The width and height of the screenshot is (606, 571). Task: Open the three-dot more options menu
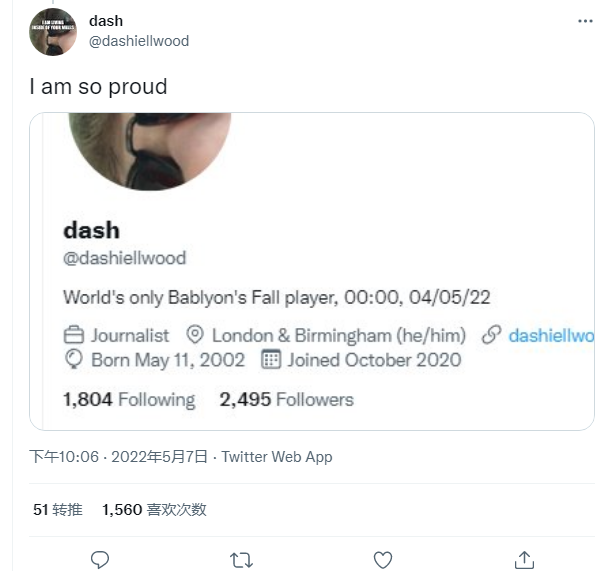click(x=585, y=21)
